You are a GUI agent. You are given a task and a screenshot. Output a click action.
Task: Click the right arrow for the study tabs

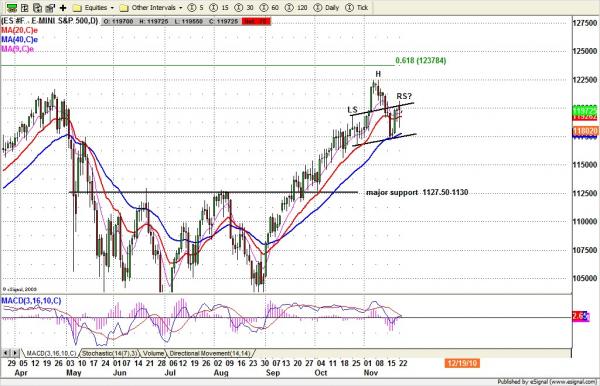[x=15, y=353]
